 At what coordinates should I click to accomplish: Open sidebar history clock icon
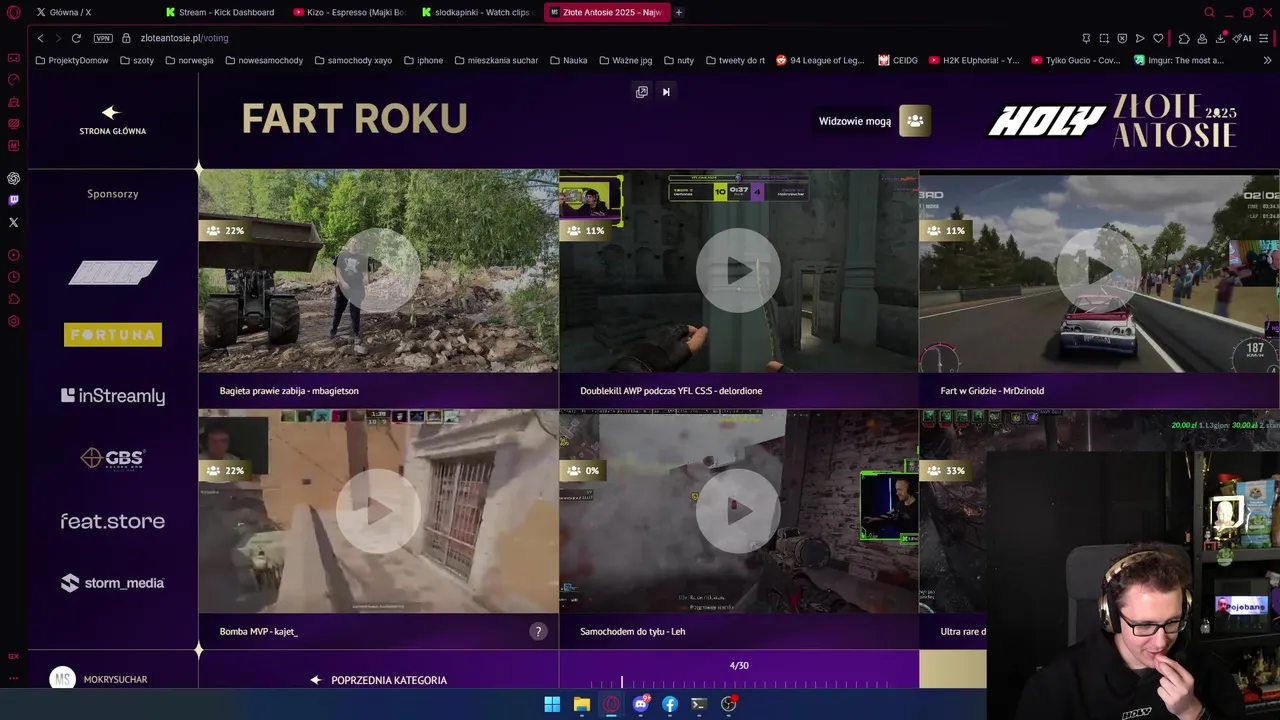[13, 277]
